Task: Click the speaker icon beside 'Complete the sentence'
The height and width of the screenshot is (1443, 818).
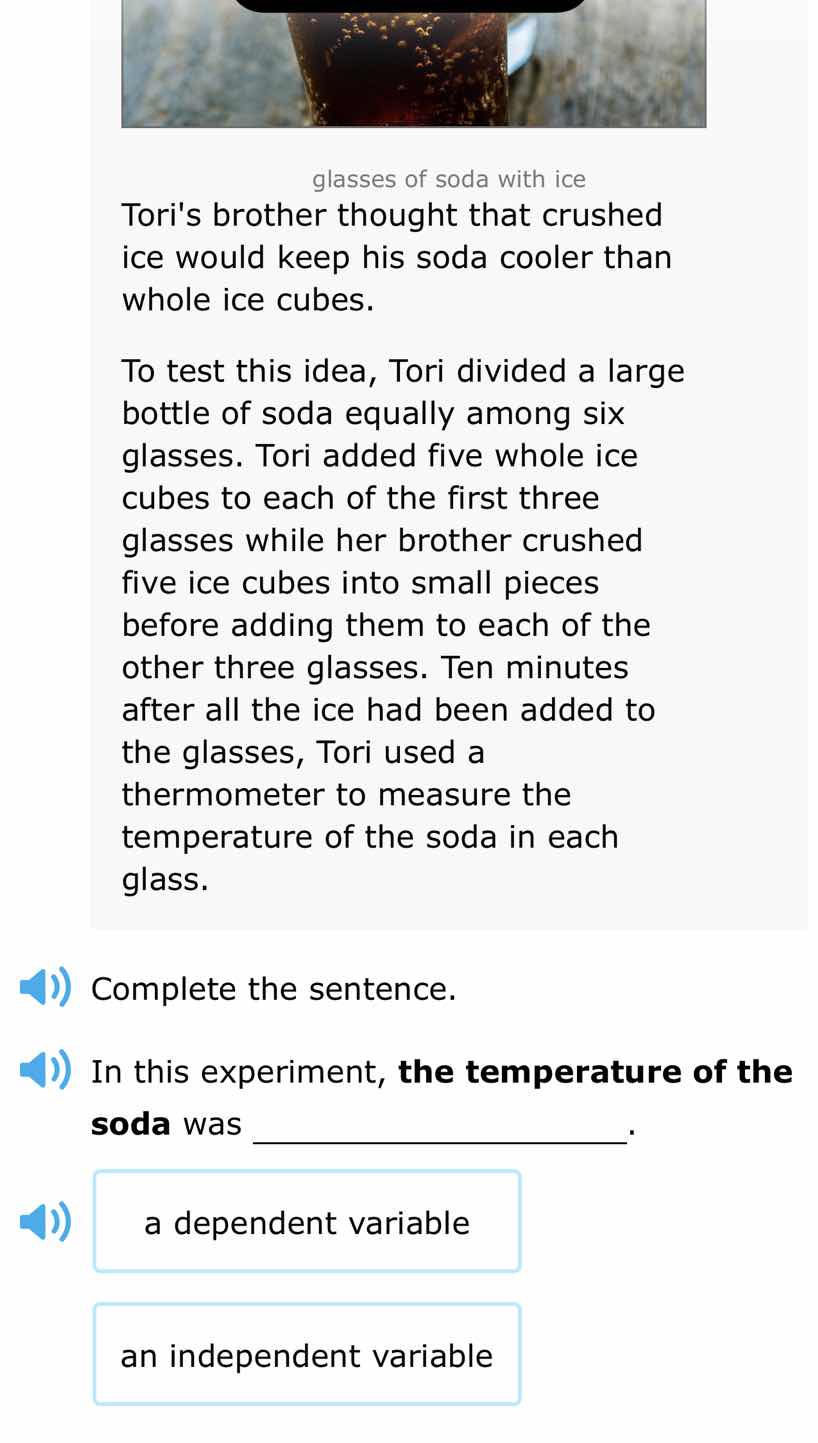Action: (44, 986)
